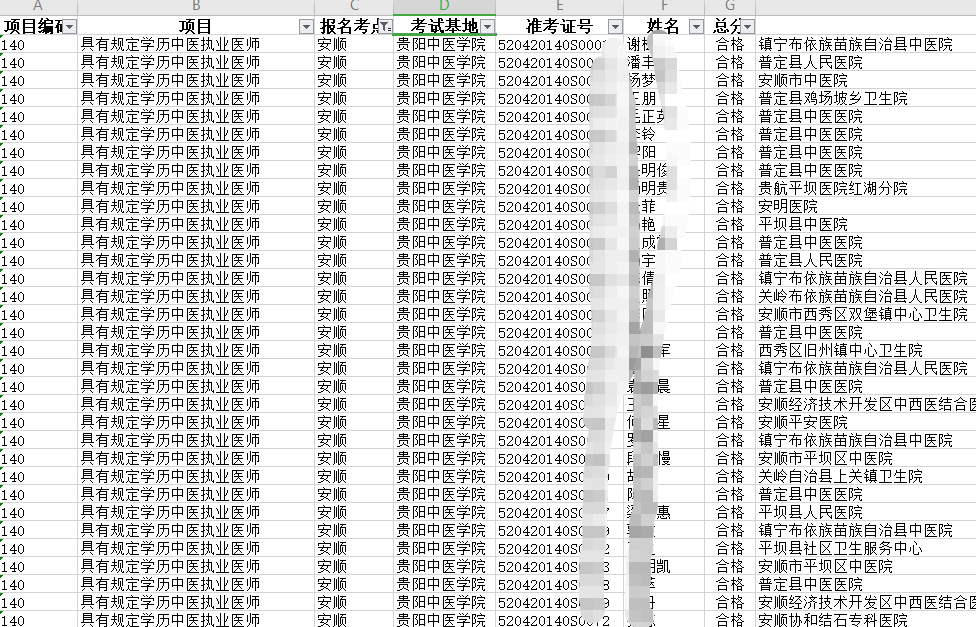Image resolution: width=976 pixels, height=627 pixels.
Task: Click the column C header letter
Action: (354, 7)
